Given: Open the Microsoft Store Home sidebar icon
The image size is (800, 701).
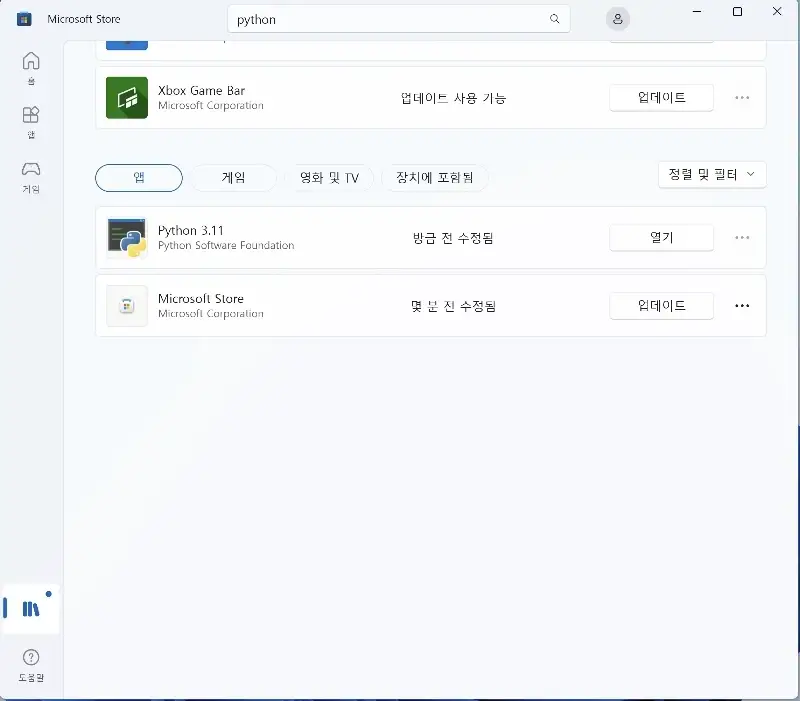Looking at the screenshot, I should point(31,65).
